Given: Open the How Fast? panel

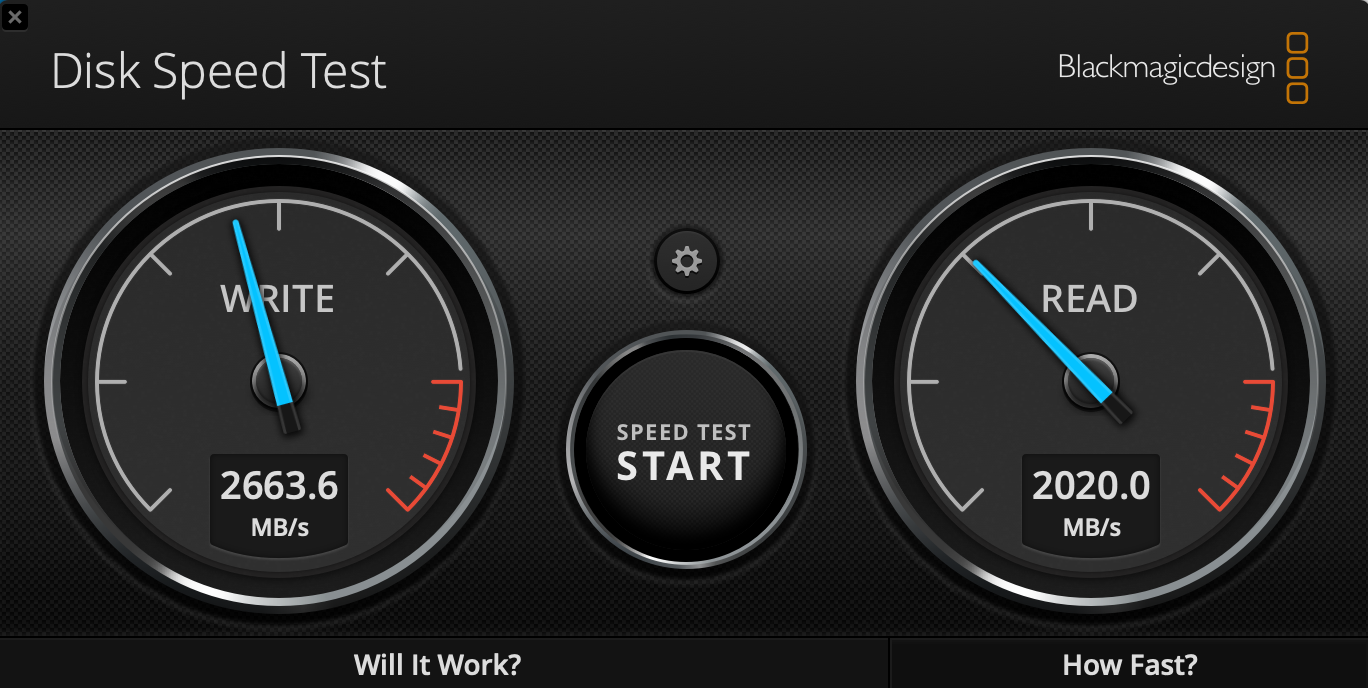Looking at the screenshot, I should click(1130, 664).
